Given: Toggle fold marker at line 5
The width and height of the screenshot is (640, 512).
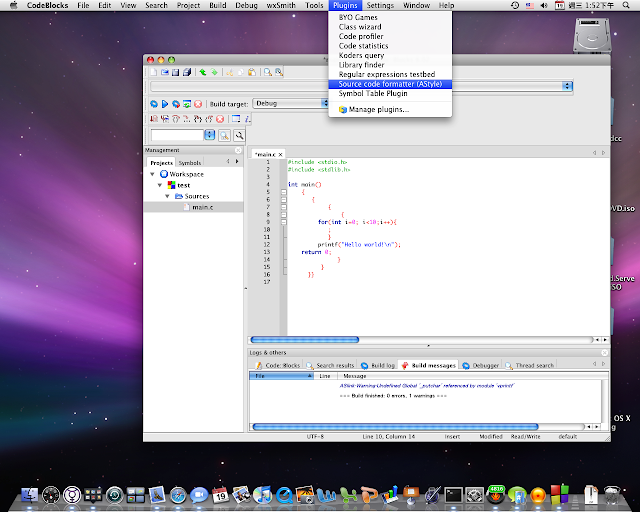Looking at the screenshot, I should click(x=284, y=192).
